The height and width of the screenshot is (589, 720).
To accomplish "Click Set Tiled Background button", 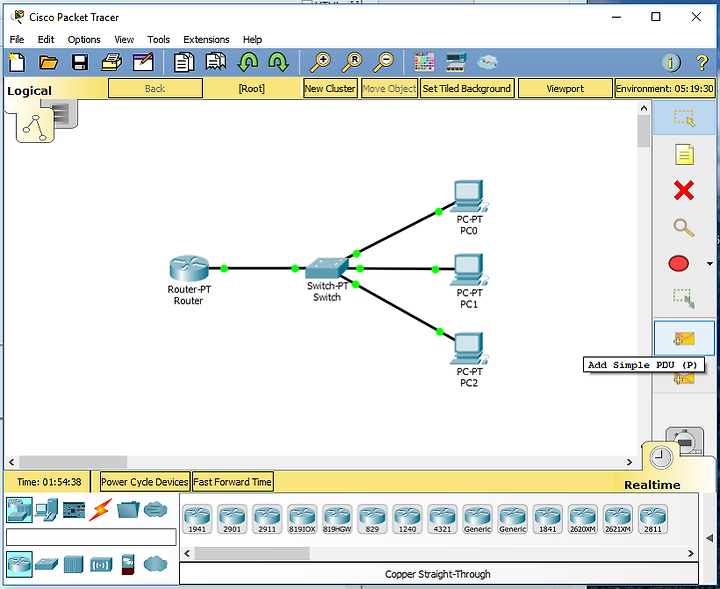I will tap(467, 88).
